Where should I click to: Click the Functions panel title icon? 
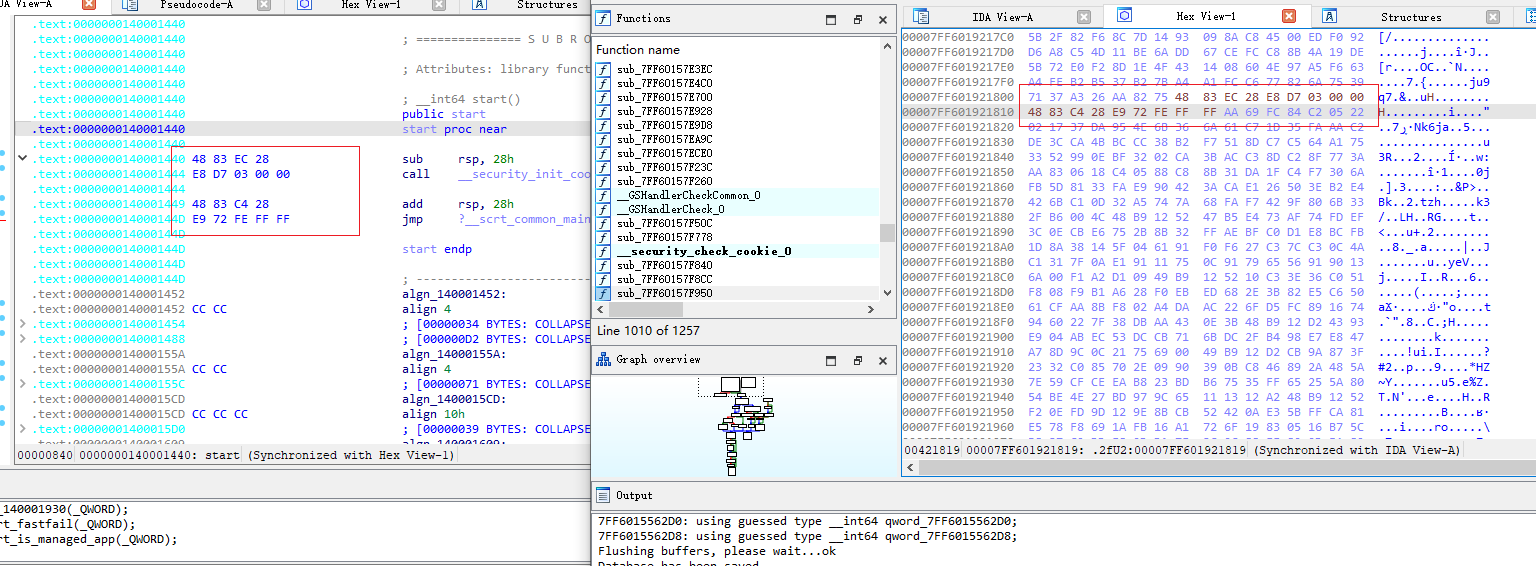tap(603, 19)
